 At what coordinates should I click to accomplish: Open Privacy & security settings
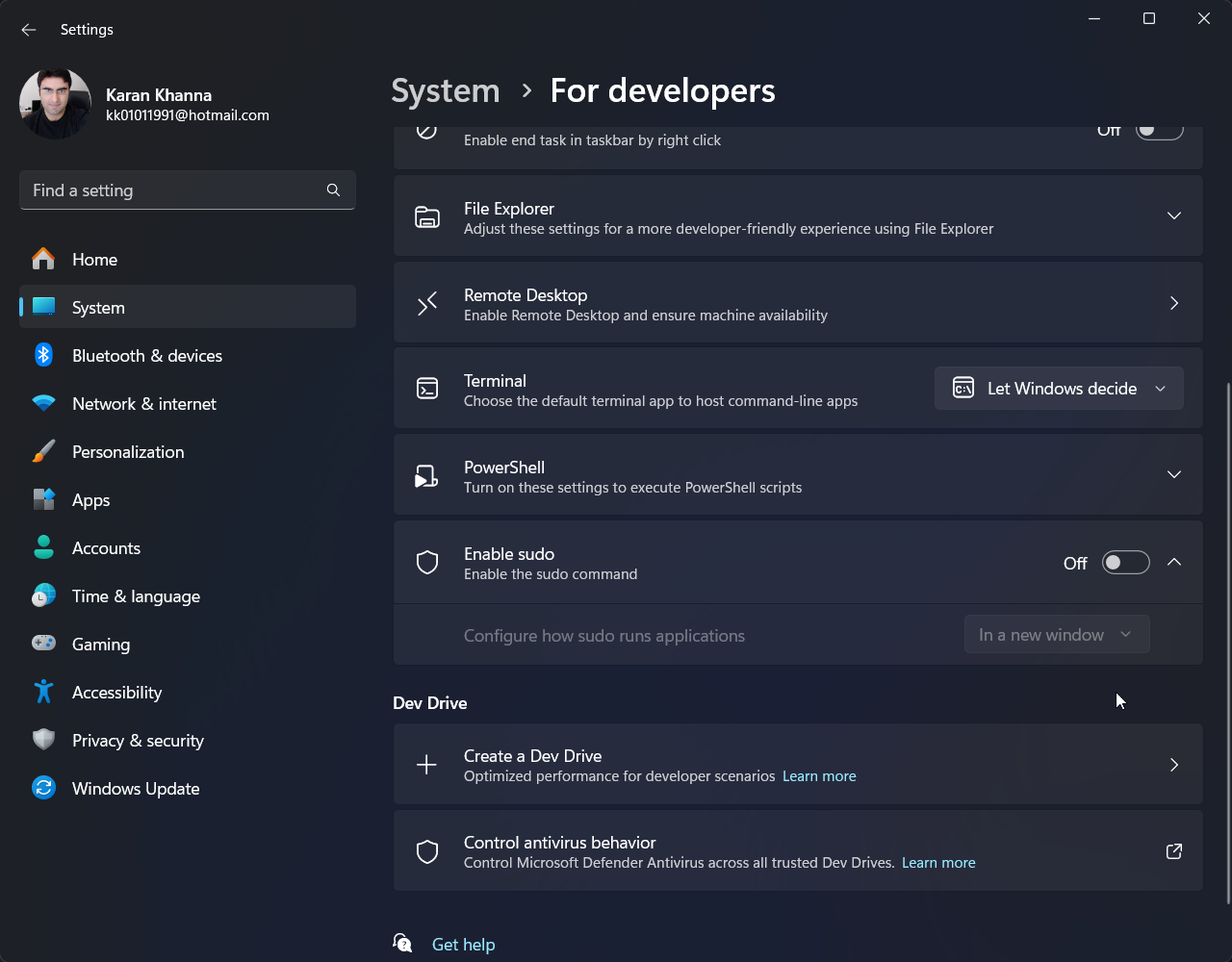click(188, 740)
